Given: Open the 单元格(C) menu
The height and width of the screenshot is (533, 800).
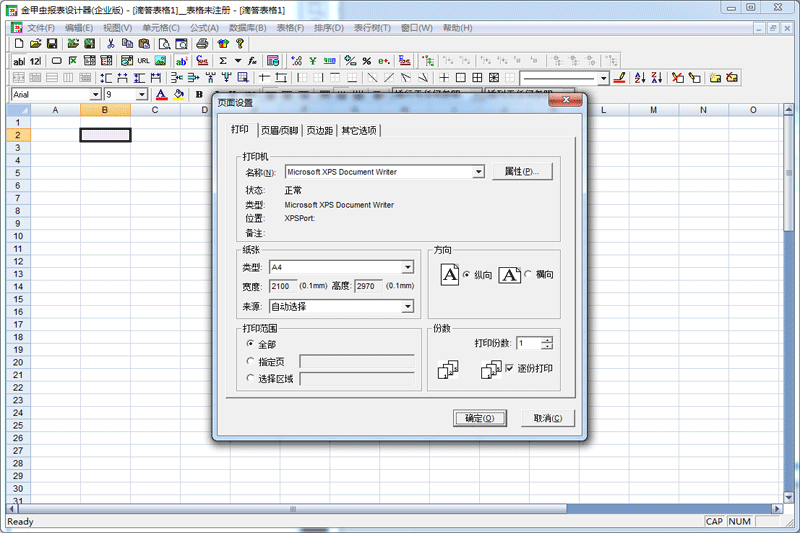Looking at the screenshot, I should tap(161, 28).
